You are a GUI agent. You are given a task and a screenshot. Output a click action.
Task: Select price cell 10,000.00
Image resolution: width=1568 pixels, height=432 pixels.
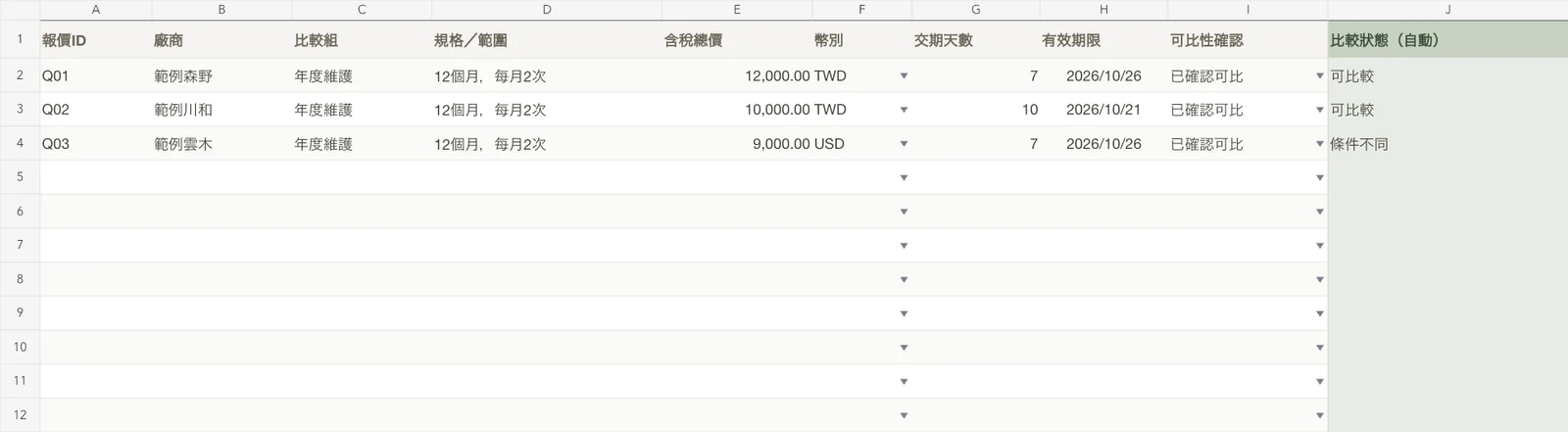coord(737,110)
